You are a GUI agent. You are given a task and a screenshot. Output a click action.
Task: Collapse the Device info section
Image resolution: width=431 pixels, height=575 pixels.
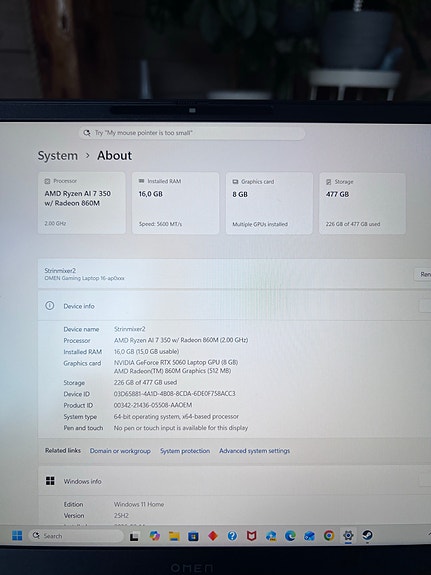click(425, 306)
